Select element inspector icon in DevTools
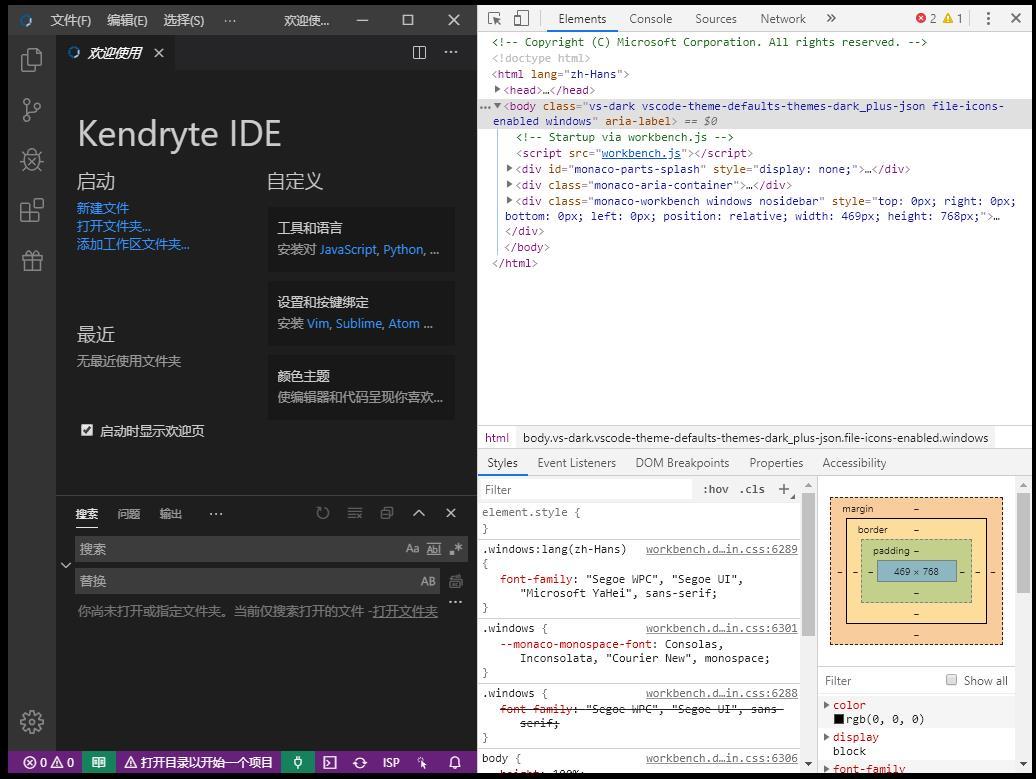Viewport: 1036px width, 779px height. coord(494,19)
